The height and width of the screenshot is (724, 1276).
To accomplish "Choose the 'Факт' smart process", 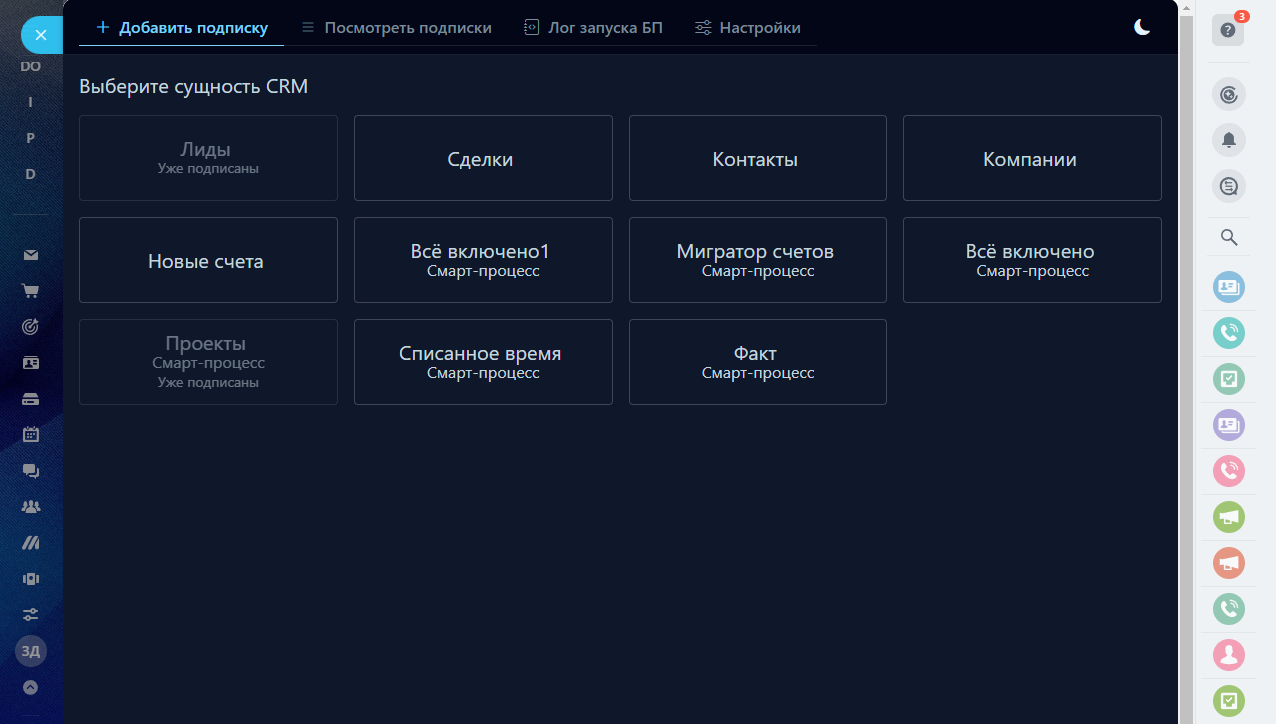I will [x=757, y=362].
